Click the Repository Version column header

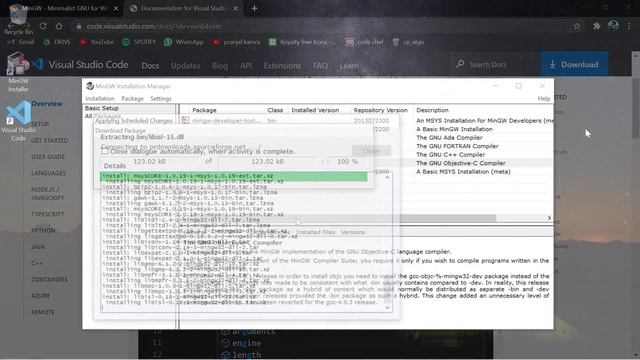click(380, 110)
